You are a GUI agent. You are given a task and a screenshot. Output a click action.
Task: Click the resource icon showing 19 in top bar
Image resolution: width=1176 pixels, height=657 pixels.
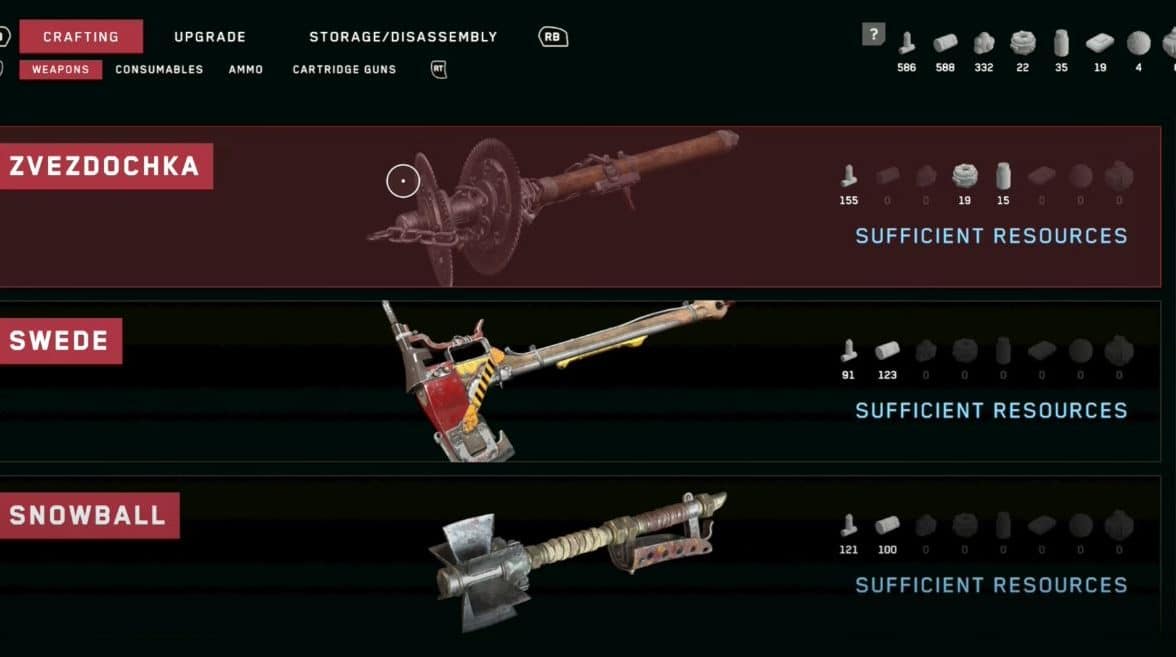(1100, 43)
